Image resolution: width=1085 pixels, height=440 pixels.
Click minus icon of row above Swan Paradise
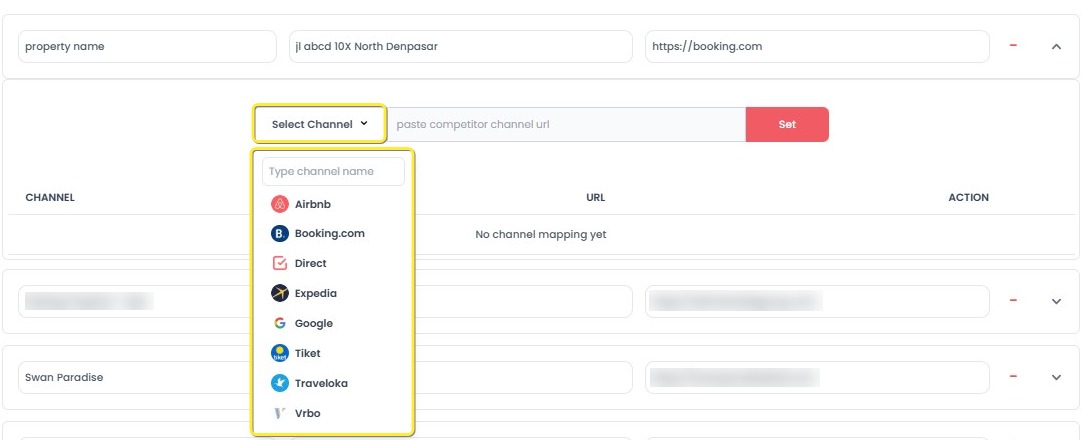pos(1013,300)
